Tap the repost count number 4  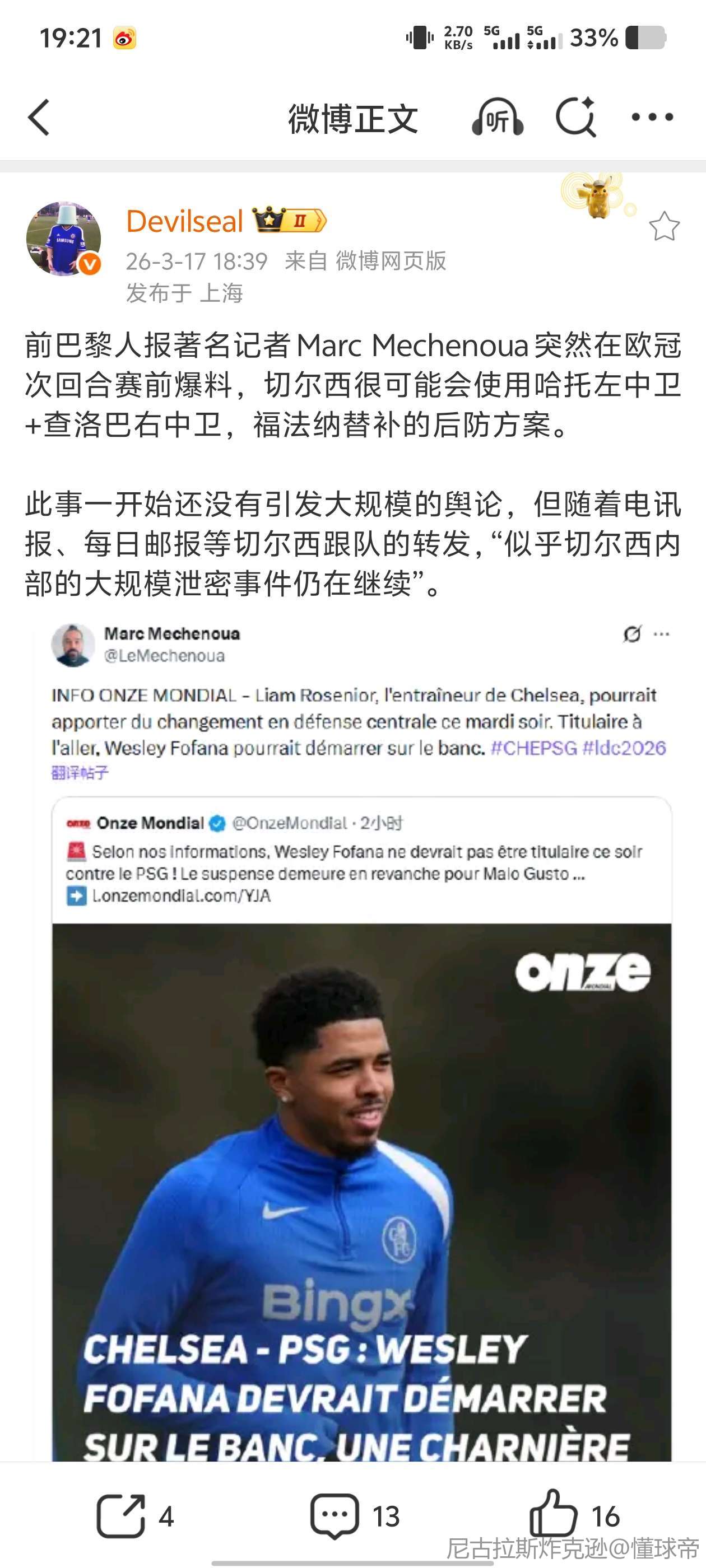coord(166,1516)
